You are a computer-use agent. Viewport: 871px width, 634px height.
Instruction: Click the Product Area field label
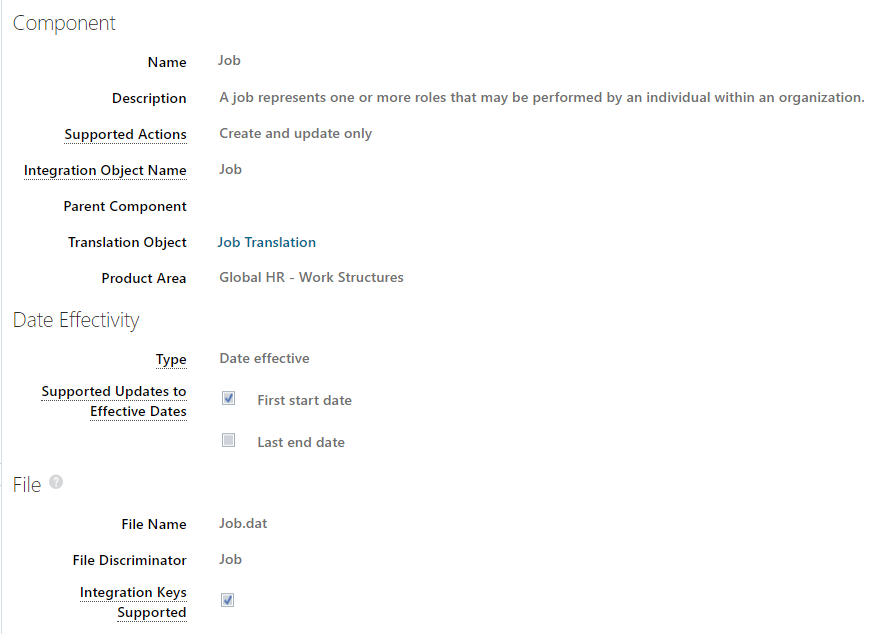(x=143, y=278)
